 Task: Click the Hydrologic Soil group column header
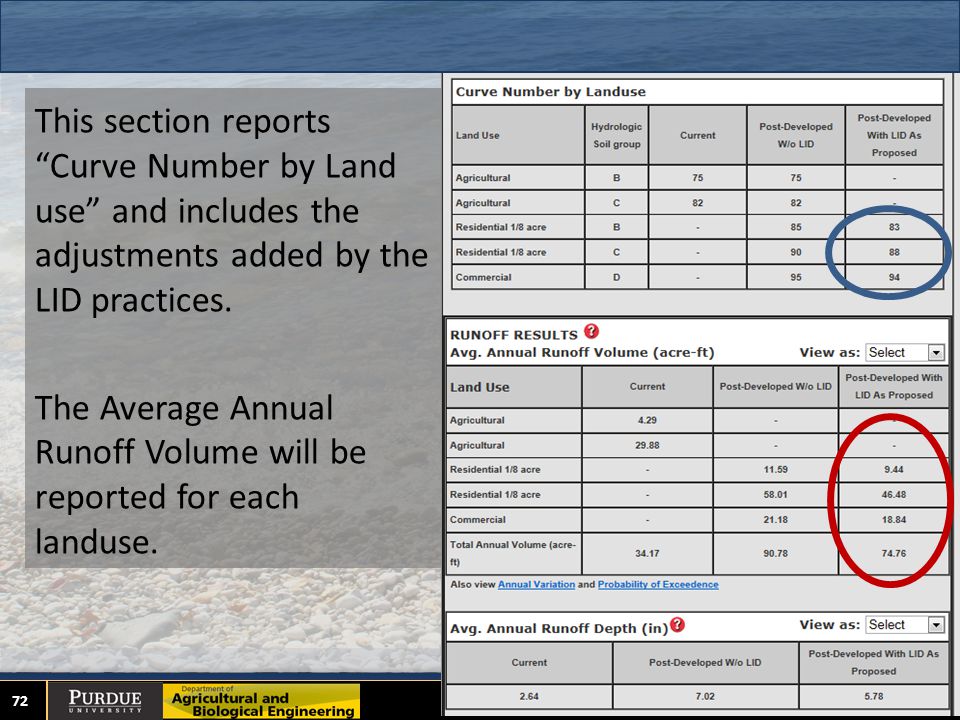pos(617,135)
